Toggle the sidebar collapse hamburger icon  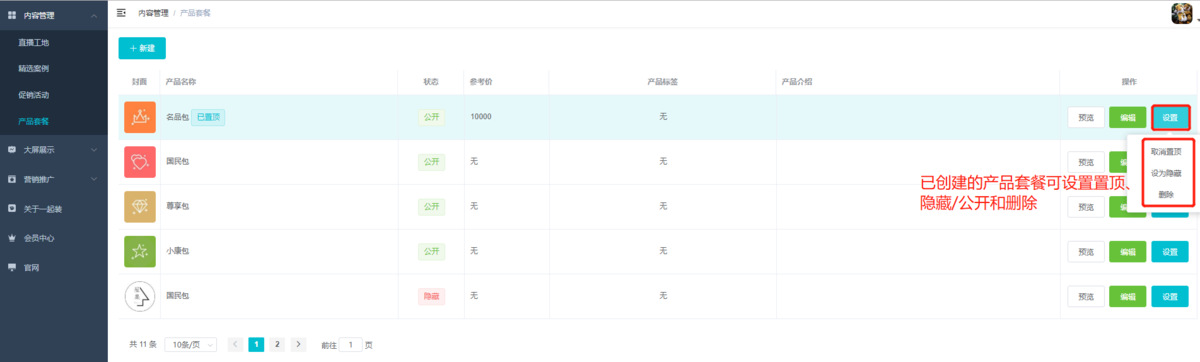tap(121, 13)
